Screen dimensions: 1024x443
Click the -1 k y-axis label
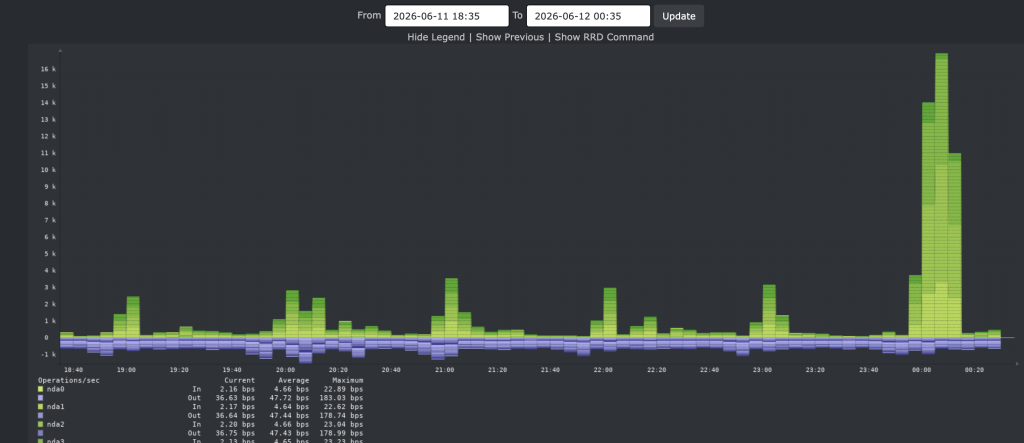[48, 354]
